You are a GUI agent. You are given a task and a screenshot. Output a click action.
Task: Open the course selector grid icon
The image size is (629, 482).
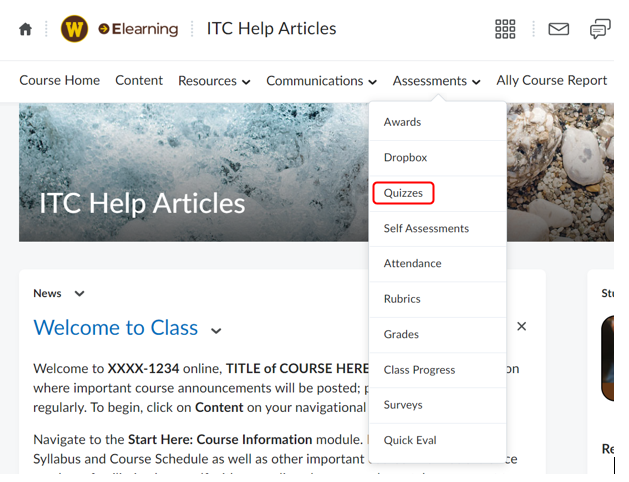tap(505, 29)
